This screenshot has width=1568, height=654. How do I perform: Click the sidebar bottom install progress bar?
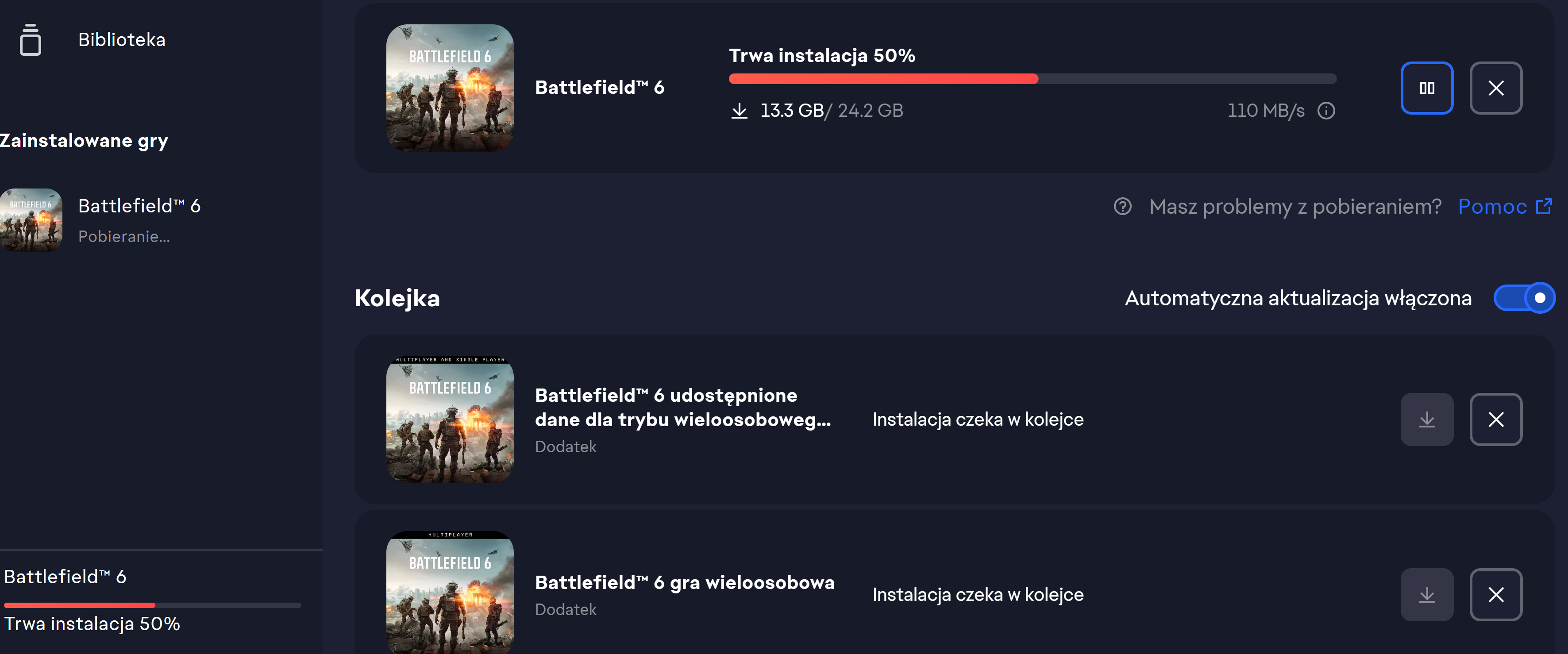click(x=152, y=605)
